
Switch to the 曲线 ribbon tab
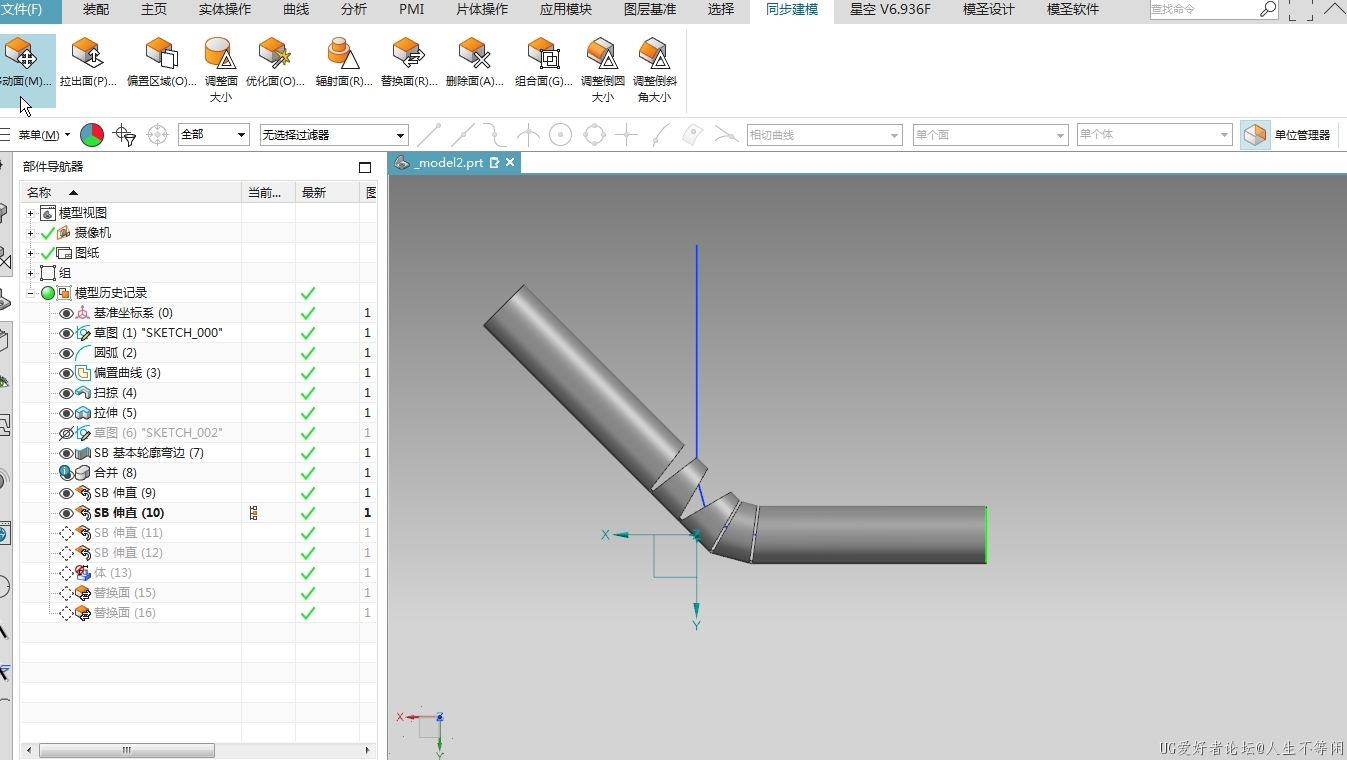click(296, 10)
